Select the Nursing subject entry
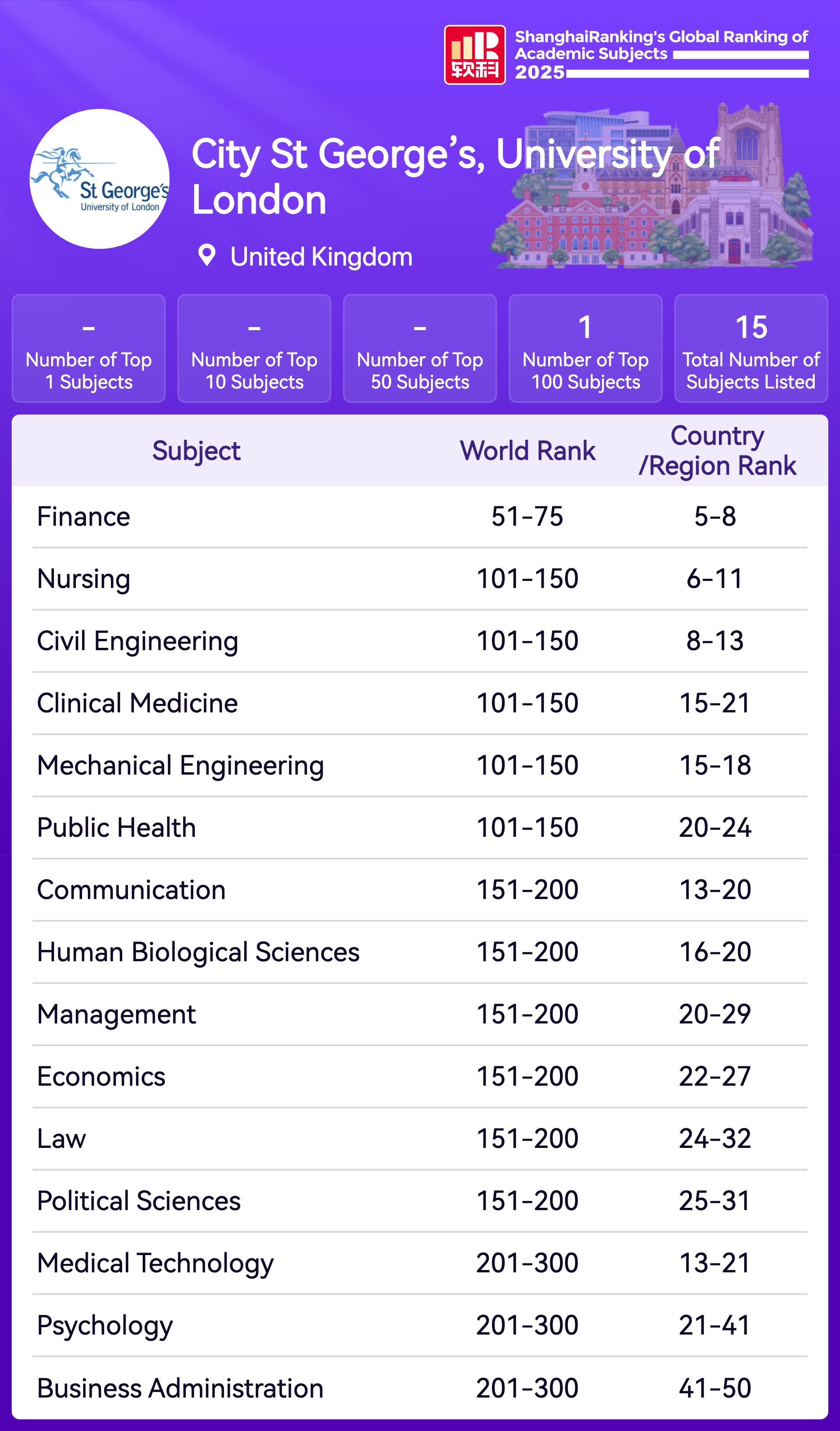This screenshot has height=1431, width=840. [x=84, y=579]
